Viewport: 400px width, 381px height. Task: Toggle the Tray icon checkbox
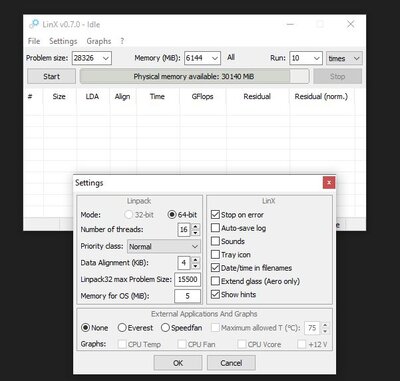click(x=215, y=255)
